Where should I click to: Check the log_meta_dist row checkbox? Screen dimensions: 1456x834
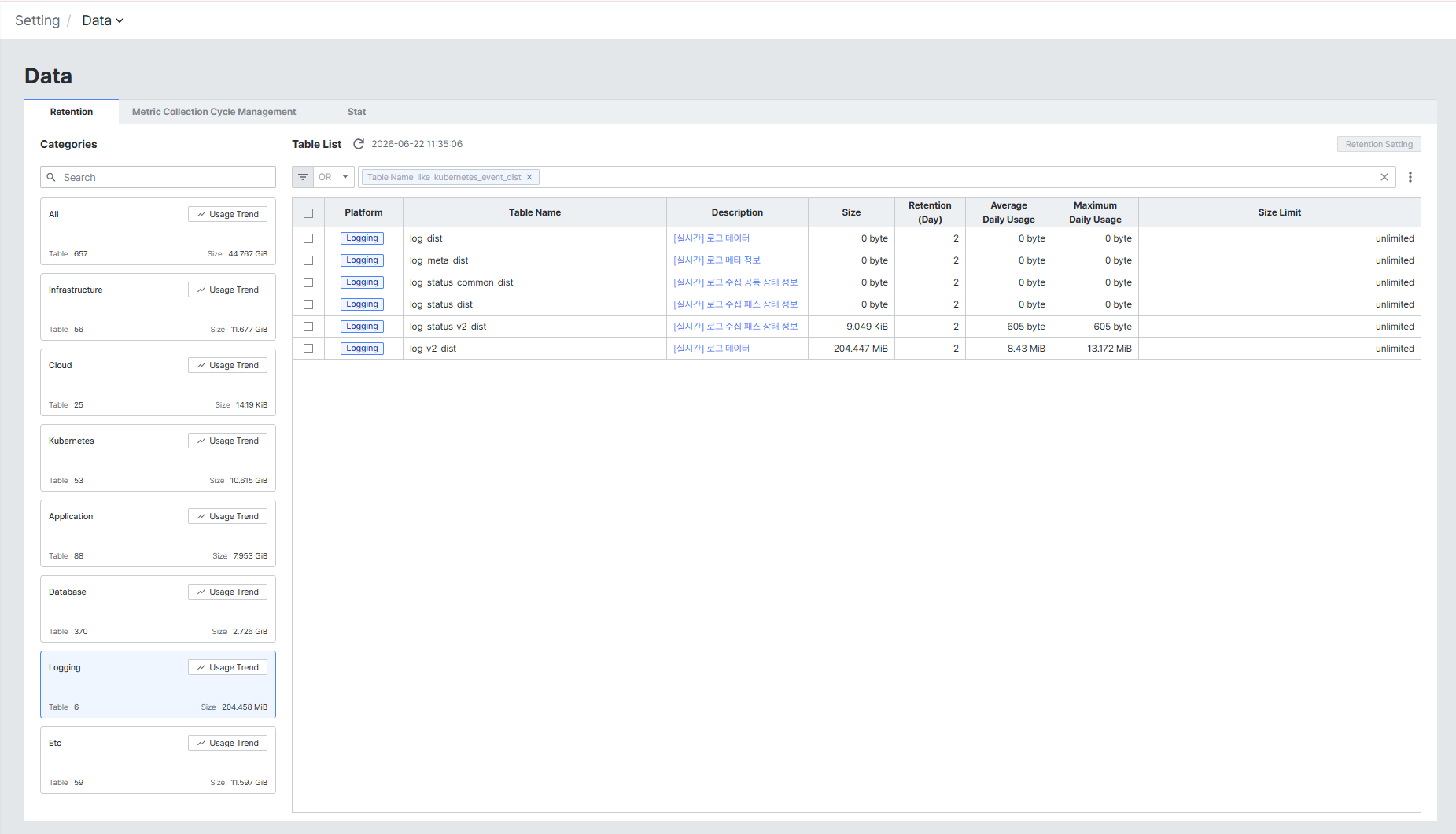pos(308,260)
